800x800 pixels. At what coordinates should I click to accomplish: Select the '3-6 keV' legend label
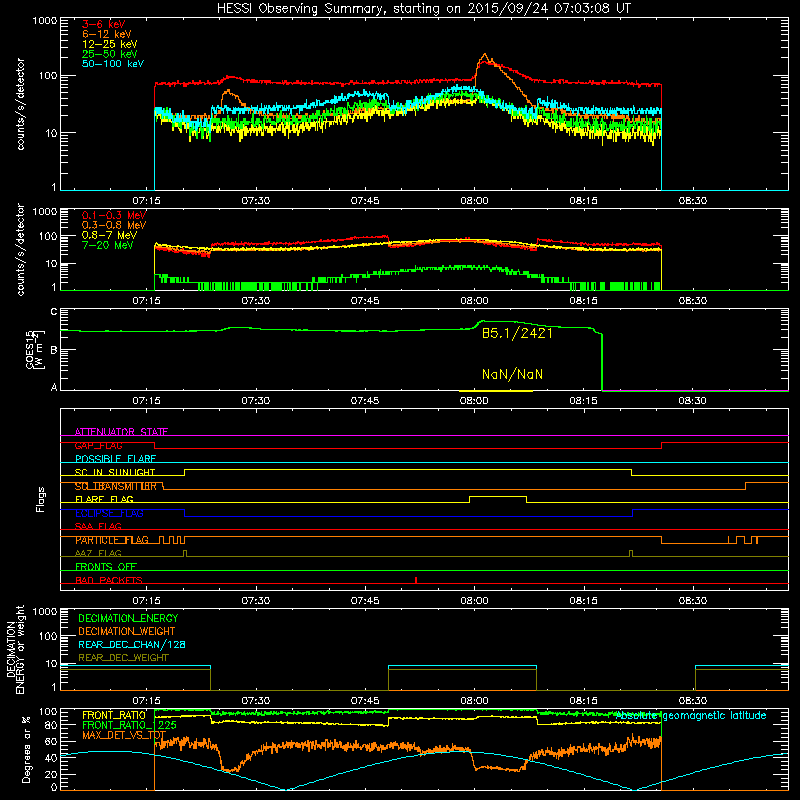coord(104,24)
